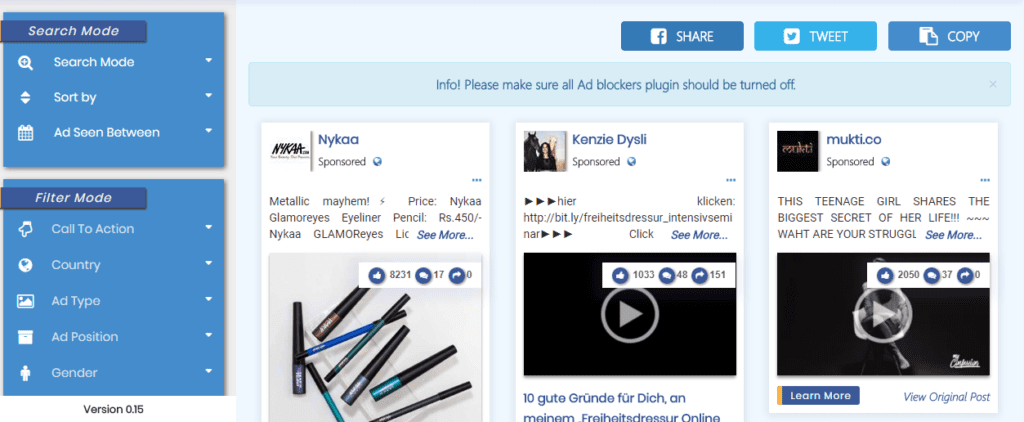The width and height of the screenshot is (1024, 422).
Task: Play the Kenzie Dysli ad video
Action: tap(630, 315)
